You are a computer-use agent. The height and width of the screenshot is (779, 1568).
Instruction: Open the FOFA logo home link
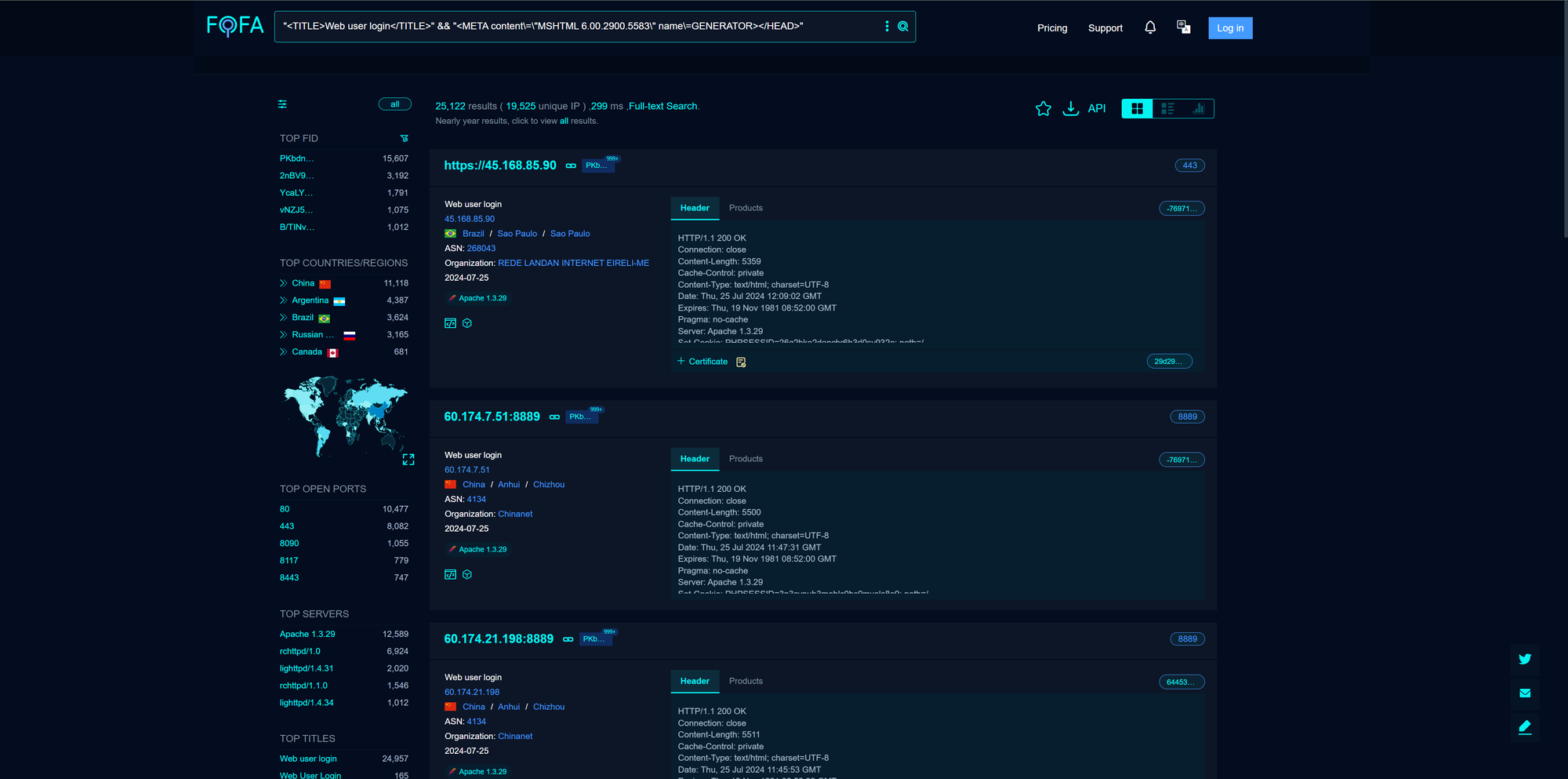point(234,26)
